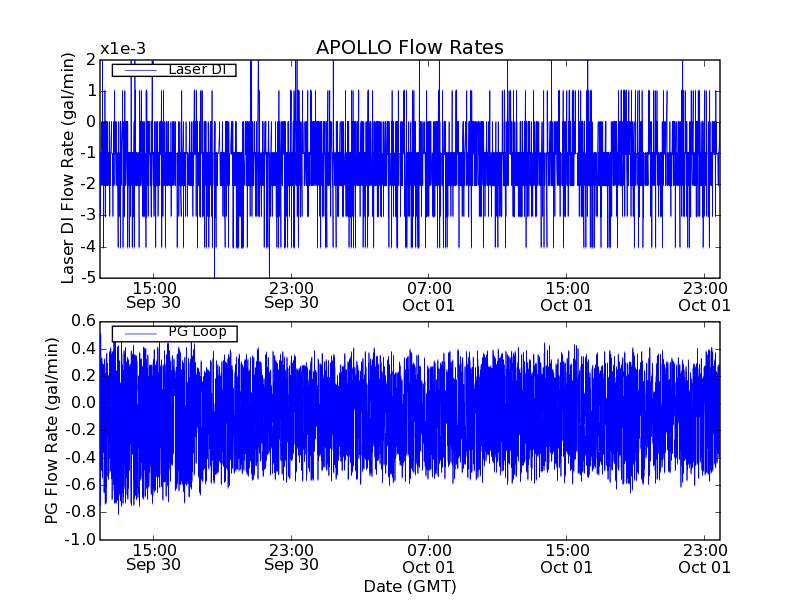Click the "0" tick on the Laser DI y-axis
The height and width of the screenshot is (600, 800).
[x=91, y=122]
